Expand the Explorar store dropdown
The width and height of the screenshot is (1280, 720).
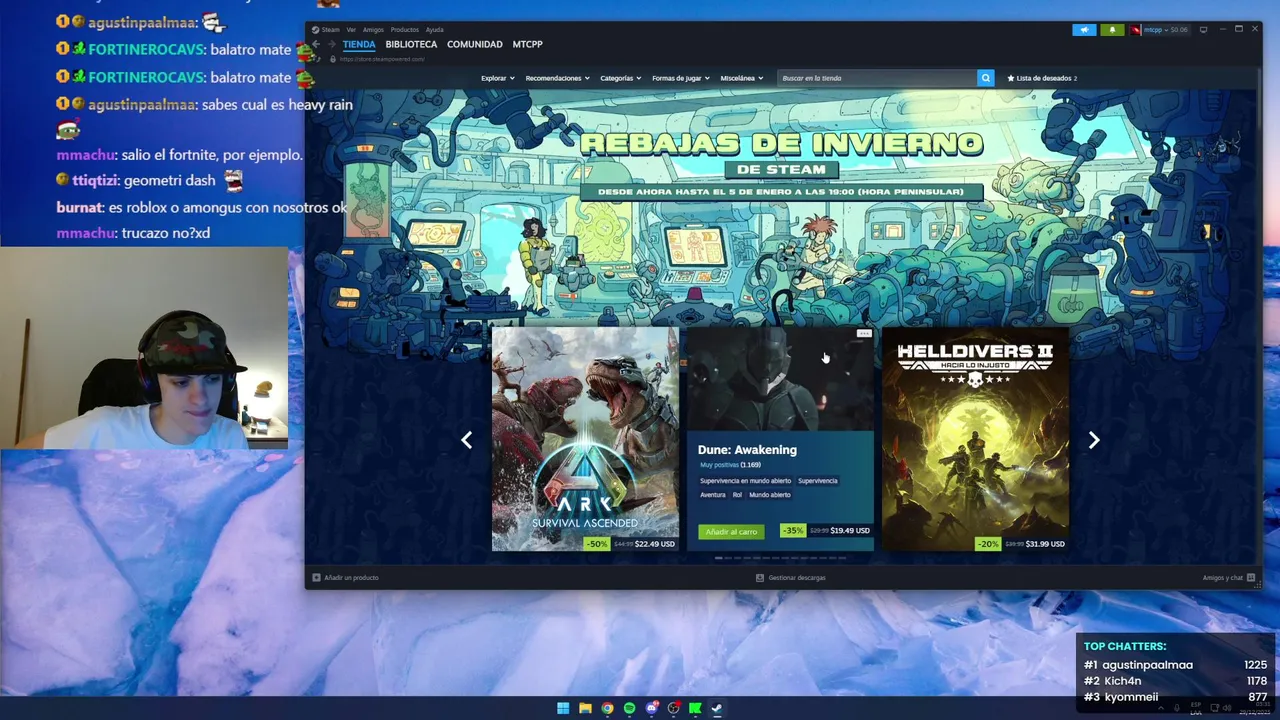497,78
